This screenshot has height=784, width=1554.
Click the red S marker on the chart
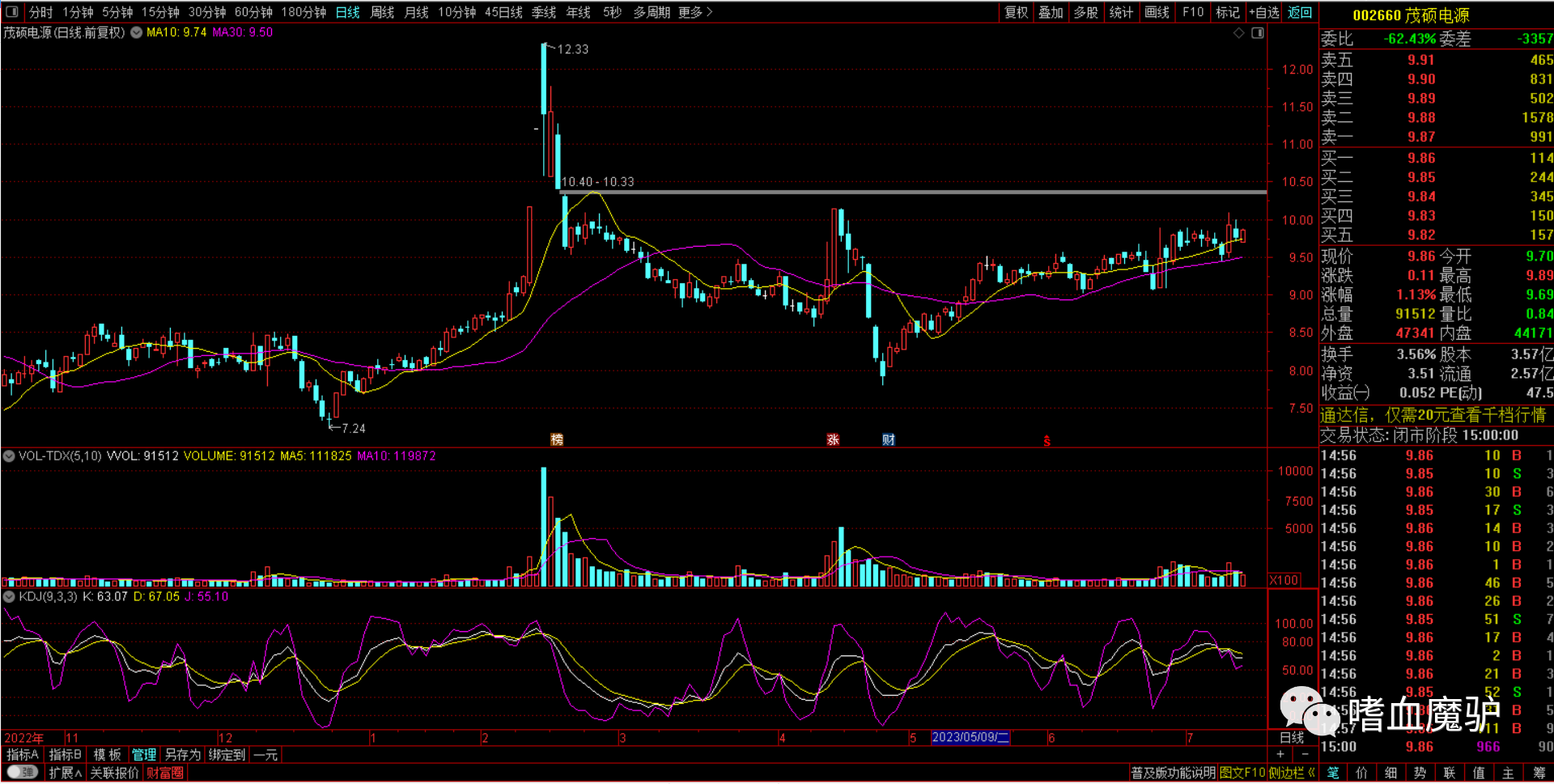point(1047,441)
